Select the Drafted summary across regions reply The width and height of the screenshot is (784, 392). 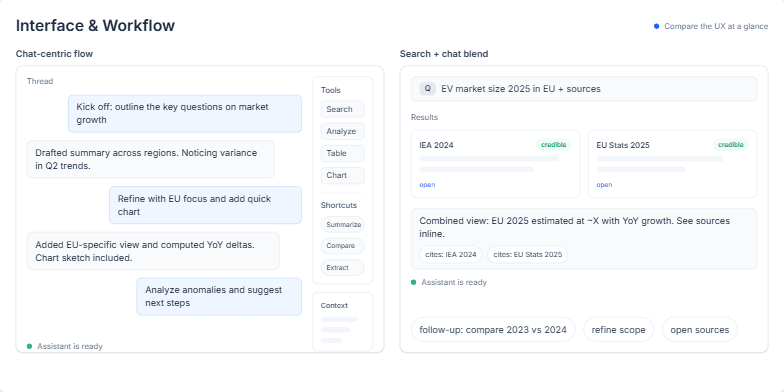point(150,159)
